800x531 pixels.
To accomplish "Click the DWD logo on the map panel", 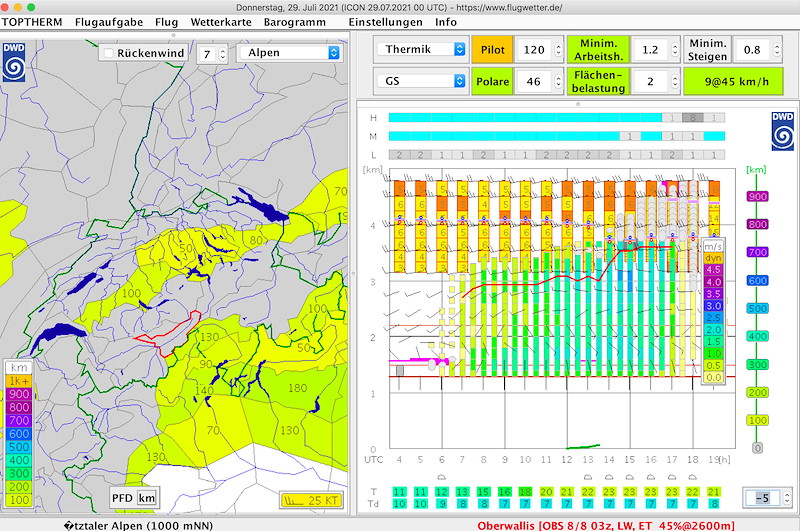I will (x=14, y=62).
